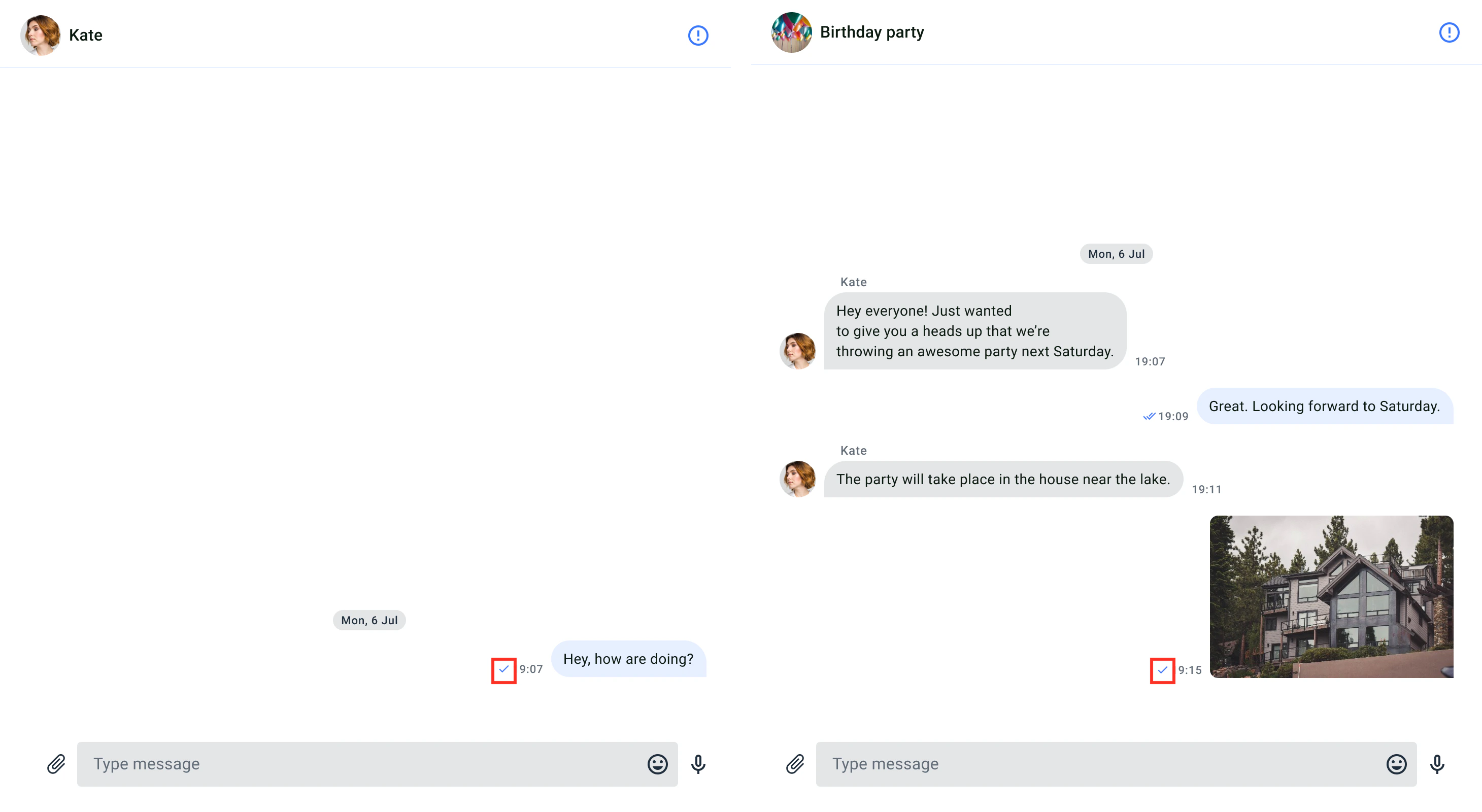Open the emoji picker in Kate chat
The width and height of the screenshot is (1482, 812).
click(x=657, y=764)
